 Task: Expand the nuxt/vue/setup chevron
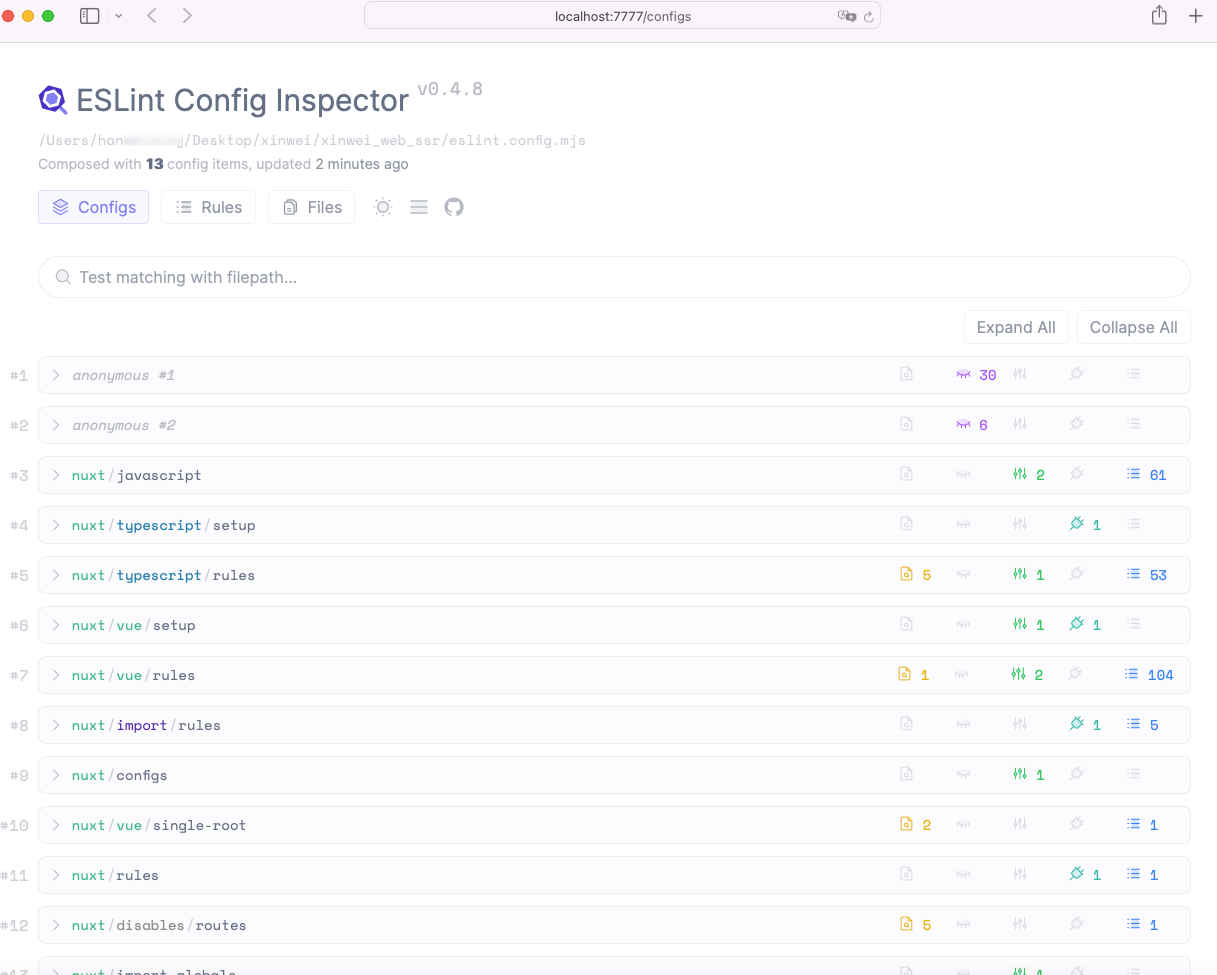(x=56, y=625)
